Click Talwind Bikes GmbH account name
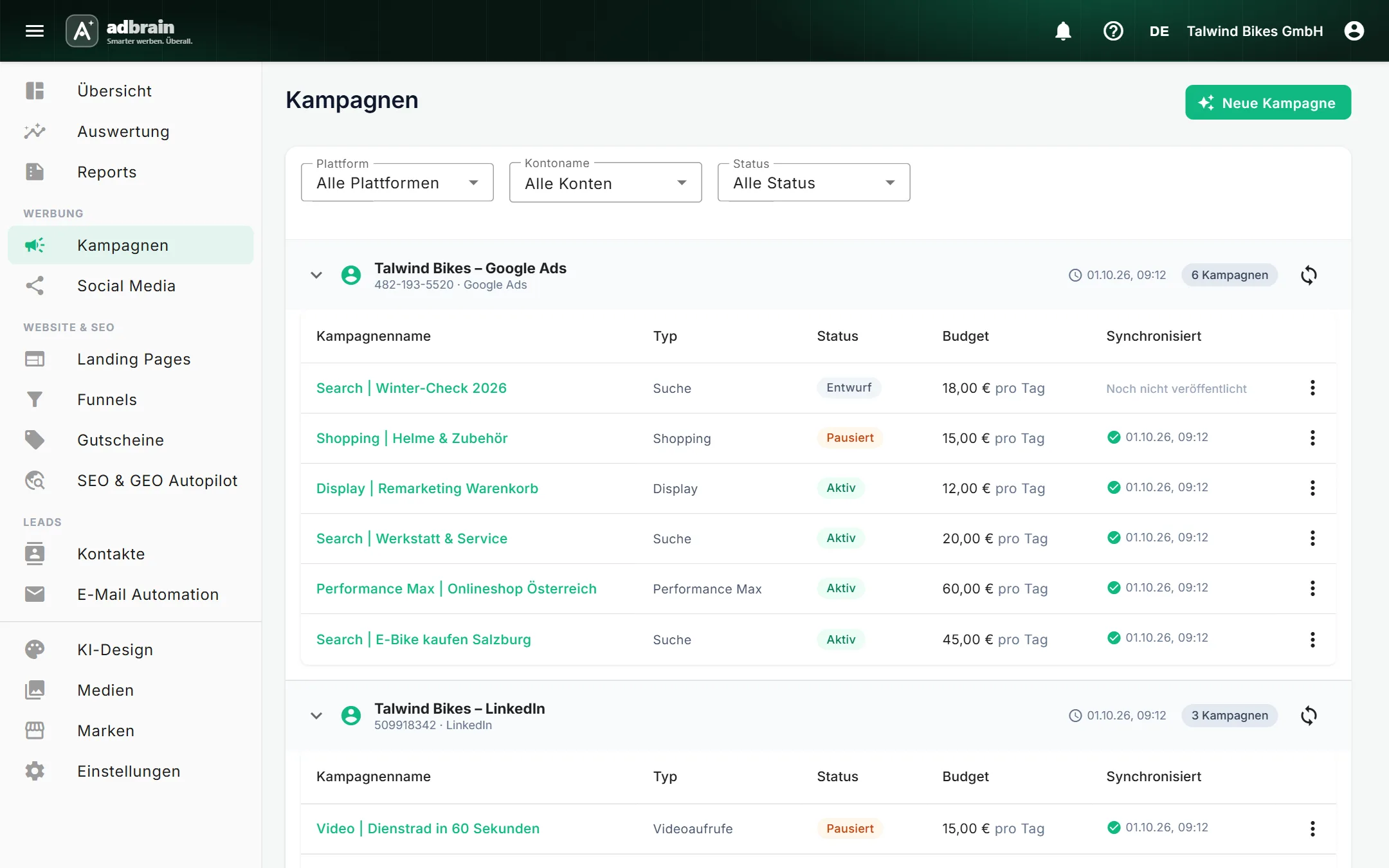The width and height of the screenshot is (1389, 868). click(1255, 31)
